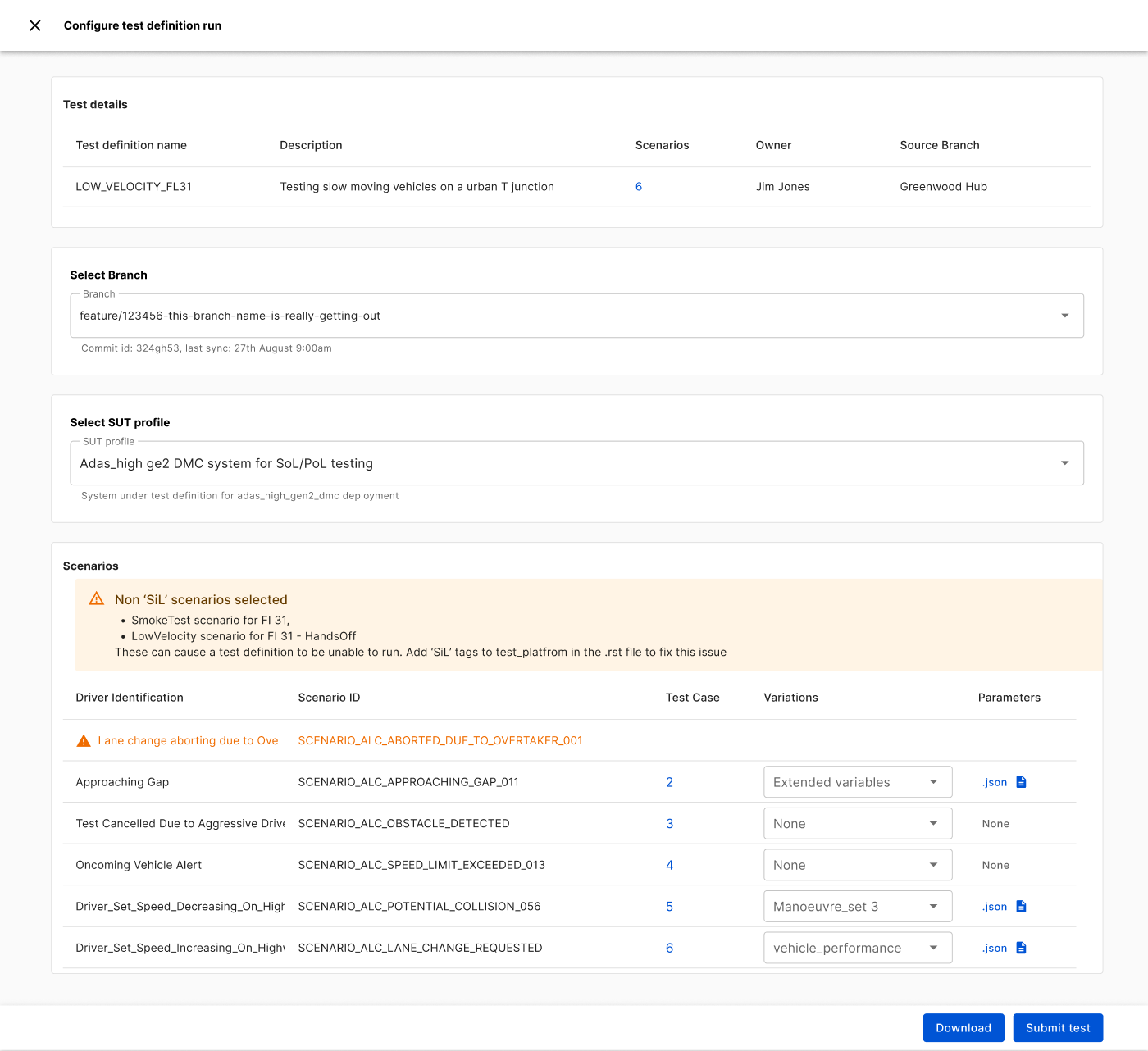The image size is (1148, 1051).
Task: Open the Branch dropdown
Action: pyautogui.click(x=576, y=316)
